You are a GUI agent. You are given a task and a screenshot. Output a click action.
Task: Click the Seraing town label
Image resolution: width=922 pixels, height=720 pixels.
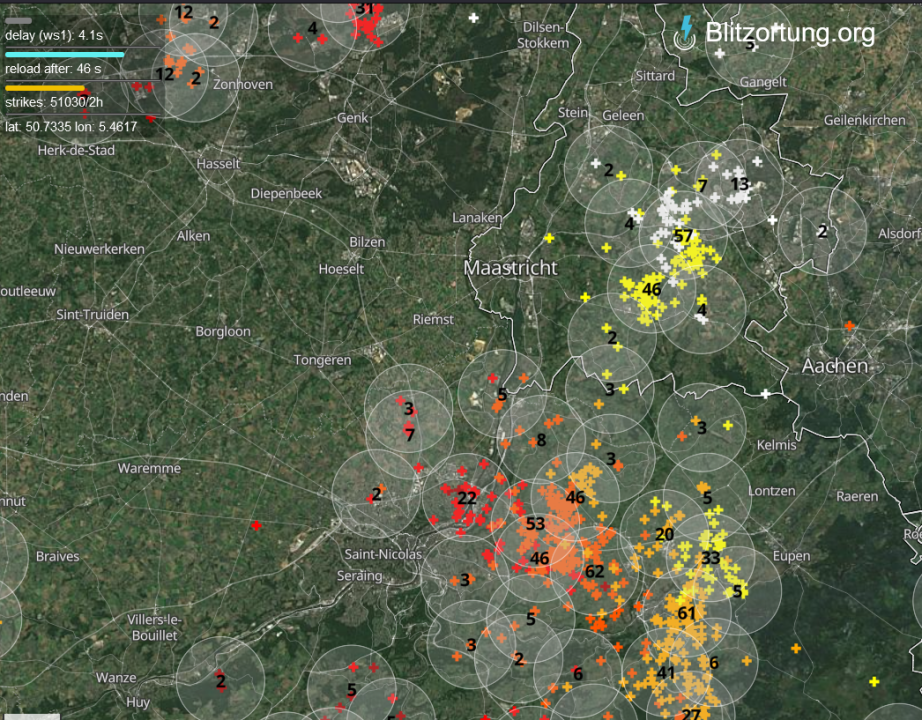pos(359,576)
